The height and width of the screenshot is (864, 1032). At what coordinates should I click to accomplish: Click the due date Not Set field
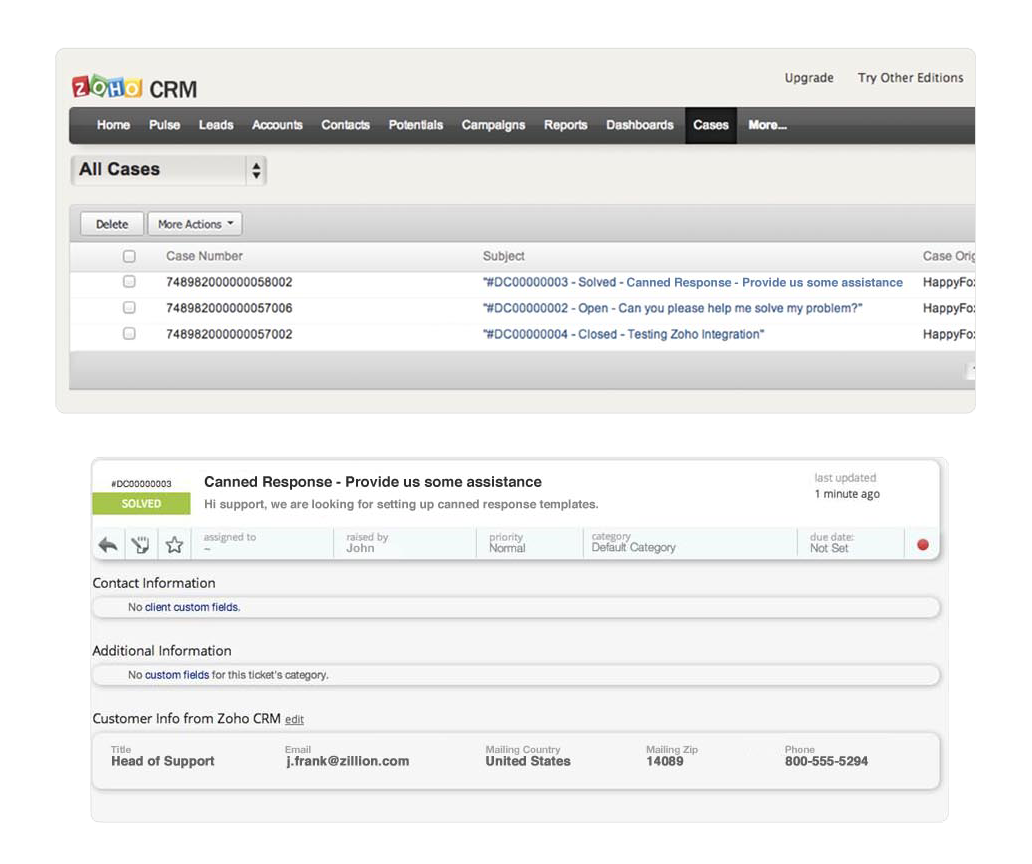click(x=850, y=544)
